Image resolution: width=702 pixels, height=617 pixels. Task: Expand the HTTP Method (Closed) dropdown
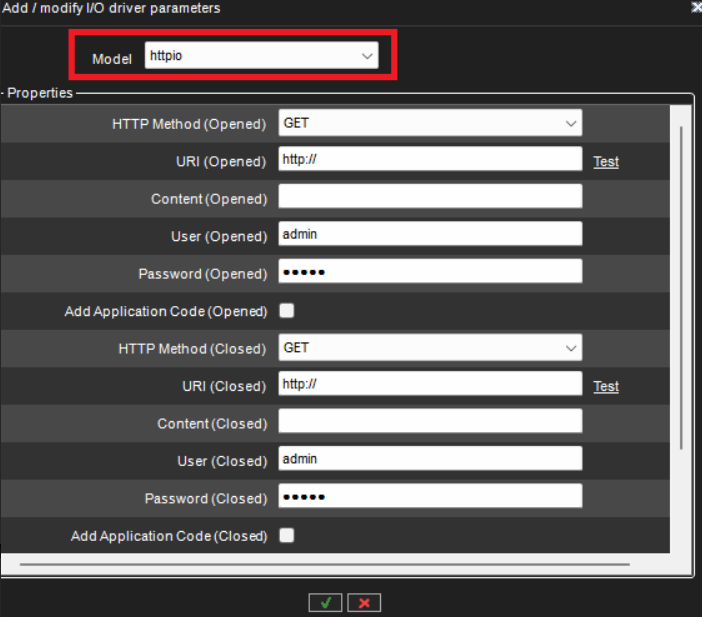pos(430,348)
